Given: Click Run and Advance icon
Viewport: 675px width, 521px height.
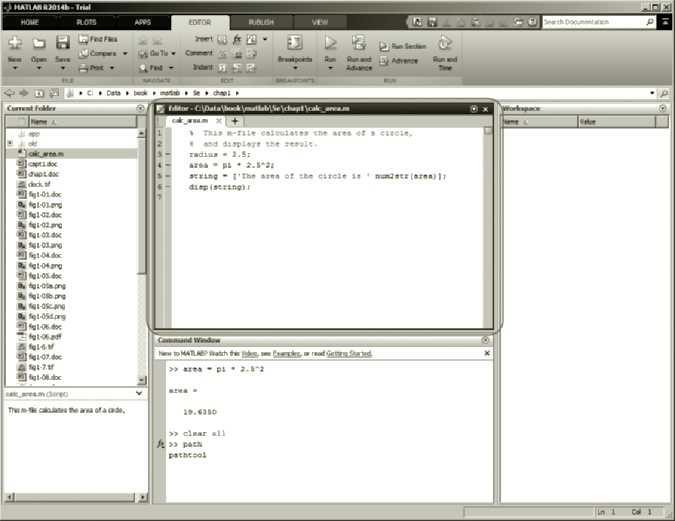Looking at the screenshot, I should (x=359, y=43).
